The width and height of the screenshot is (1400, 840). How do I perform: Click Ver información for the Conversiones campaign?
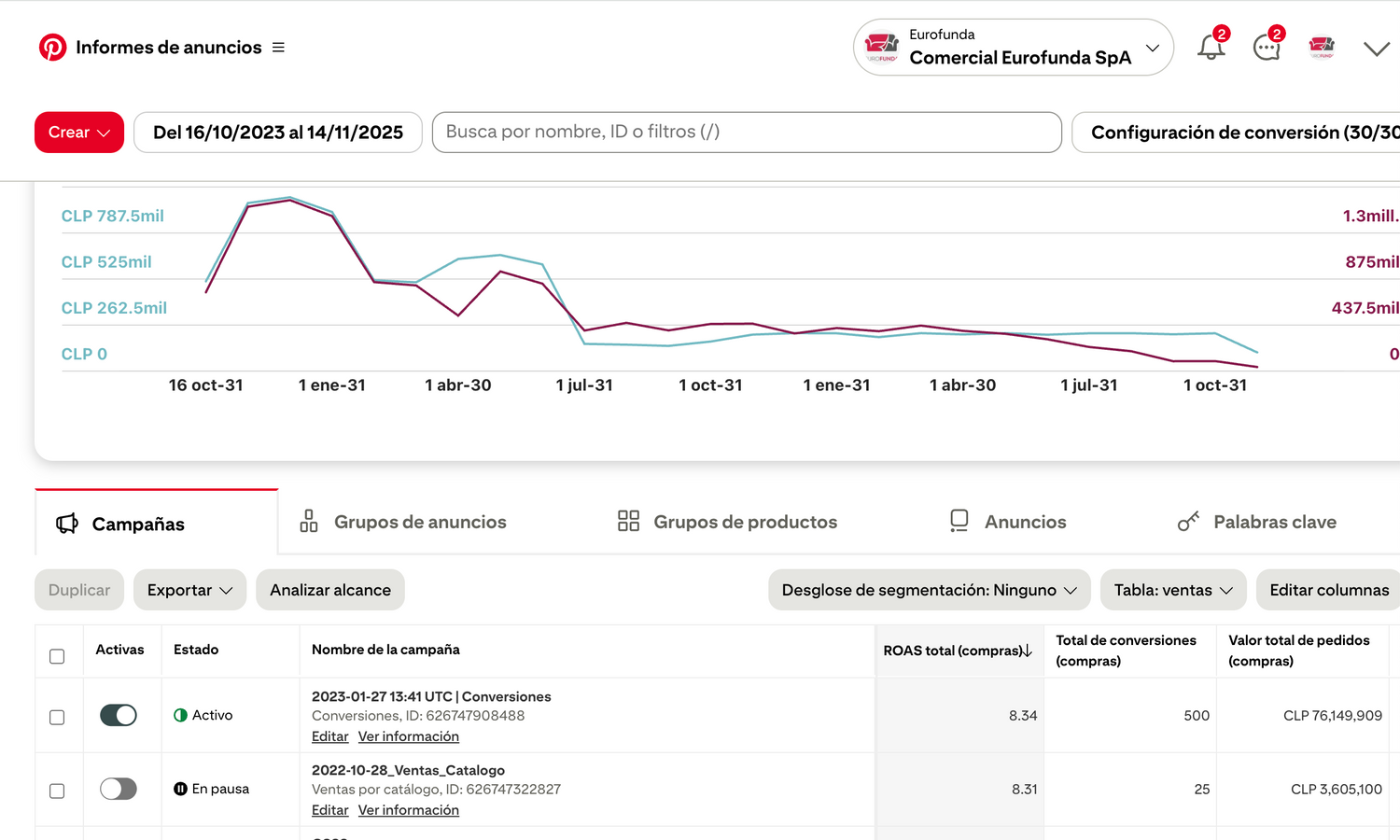coord(409,736)
